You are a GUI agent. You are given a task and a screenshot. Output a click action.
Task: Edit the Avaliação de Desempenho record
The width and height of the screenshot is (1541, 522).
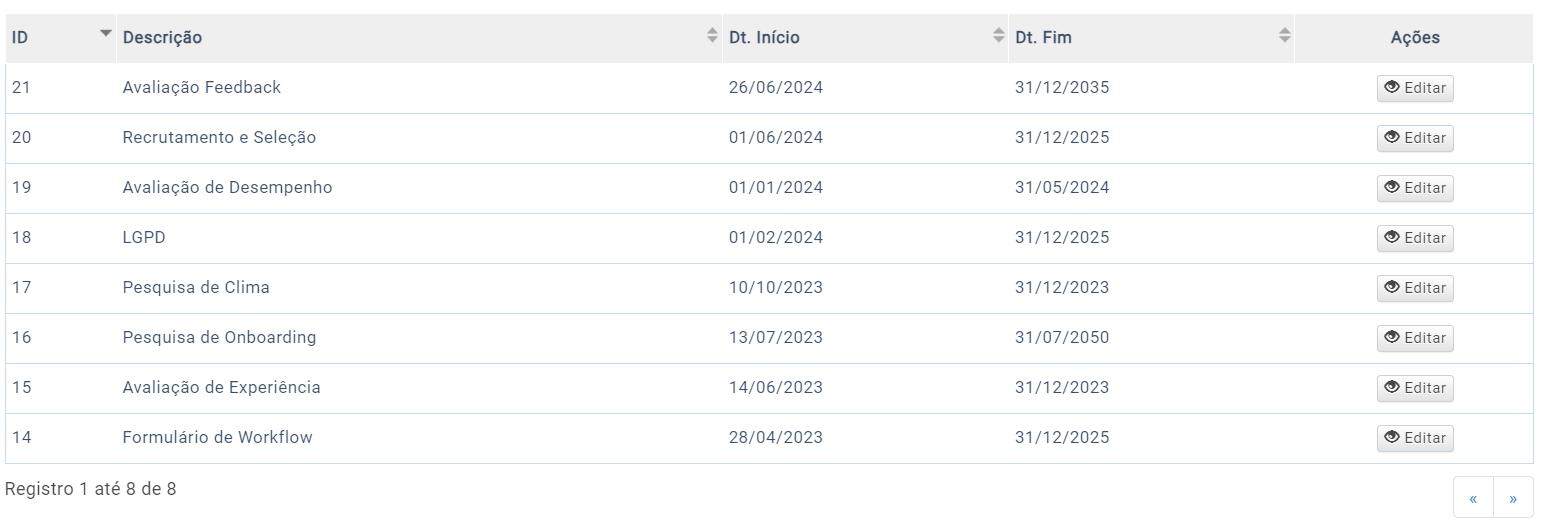[x=1415, y=188]
